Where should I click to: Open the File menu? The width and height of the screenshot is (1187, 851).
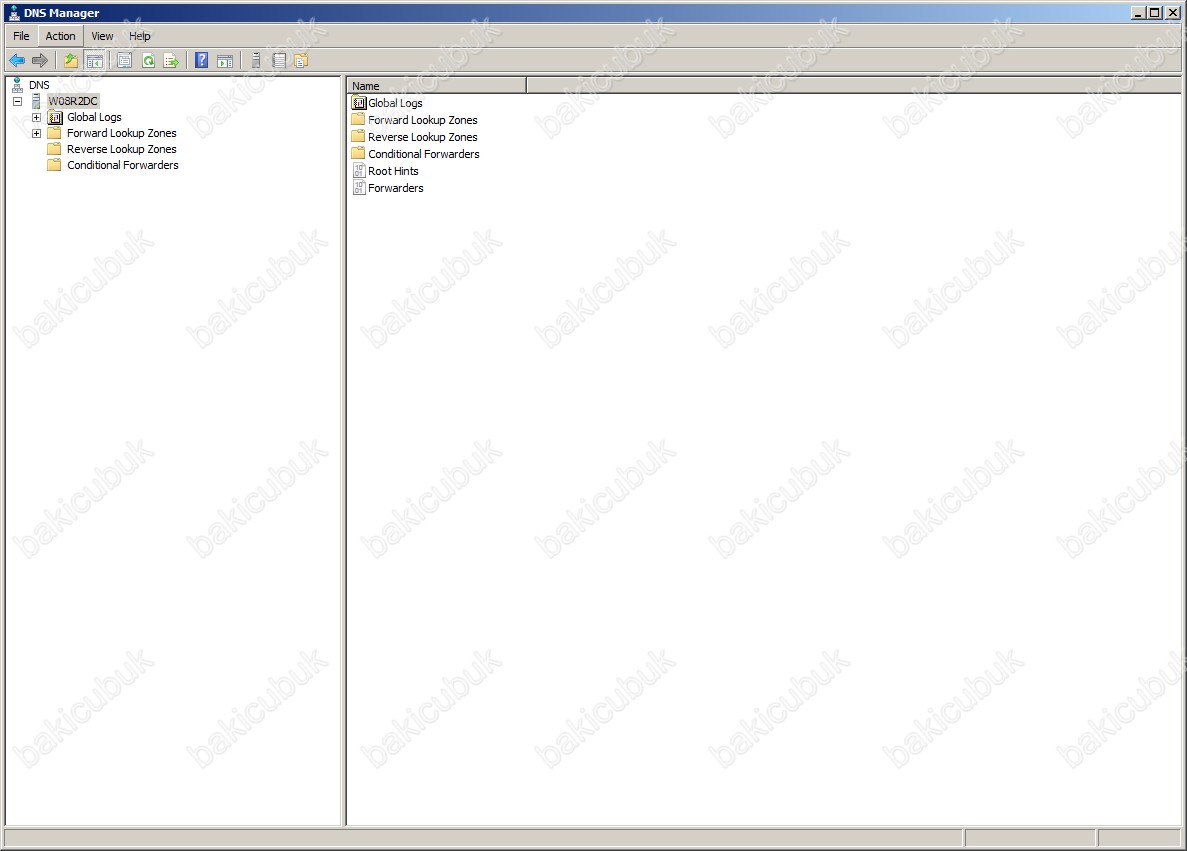21,36
